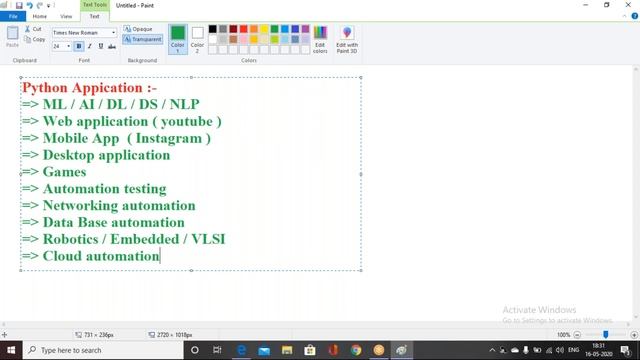The image size is (640, 360).
Task: Click the vertical scrollbar up arrow
Action: tap(636, 70)
